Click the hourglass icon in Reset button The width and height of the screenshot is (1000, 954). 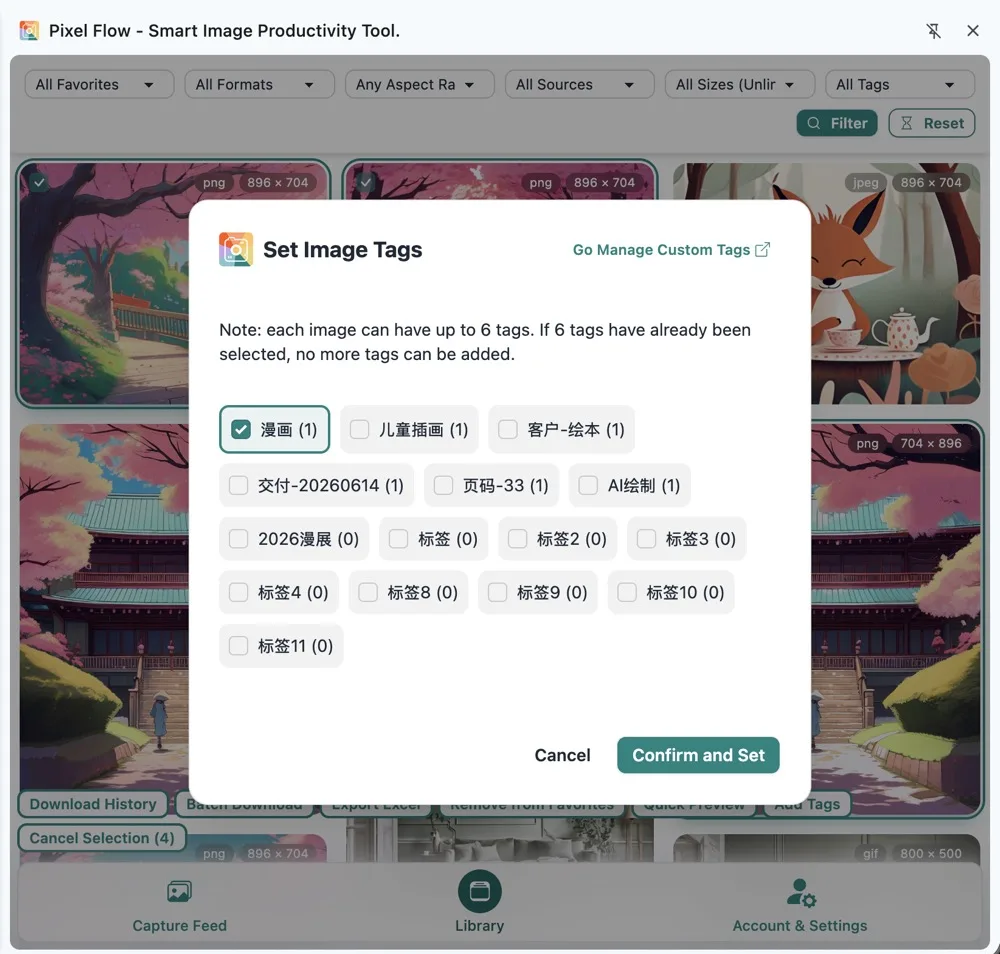[x=906, y=123]
